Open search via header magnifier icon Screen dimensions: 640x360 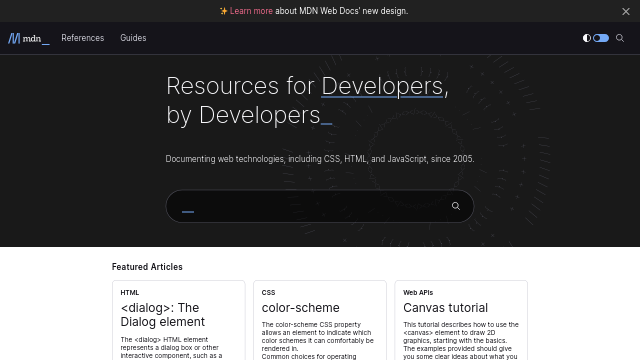620,38
